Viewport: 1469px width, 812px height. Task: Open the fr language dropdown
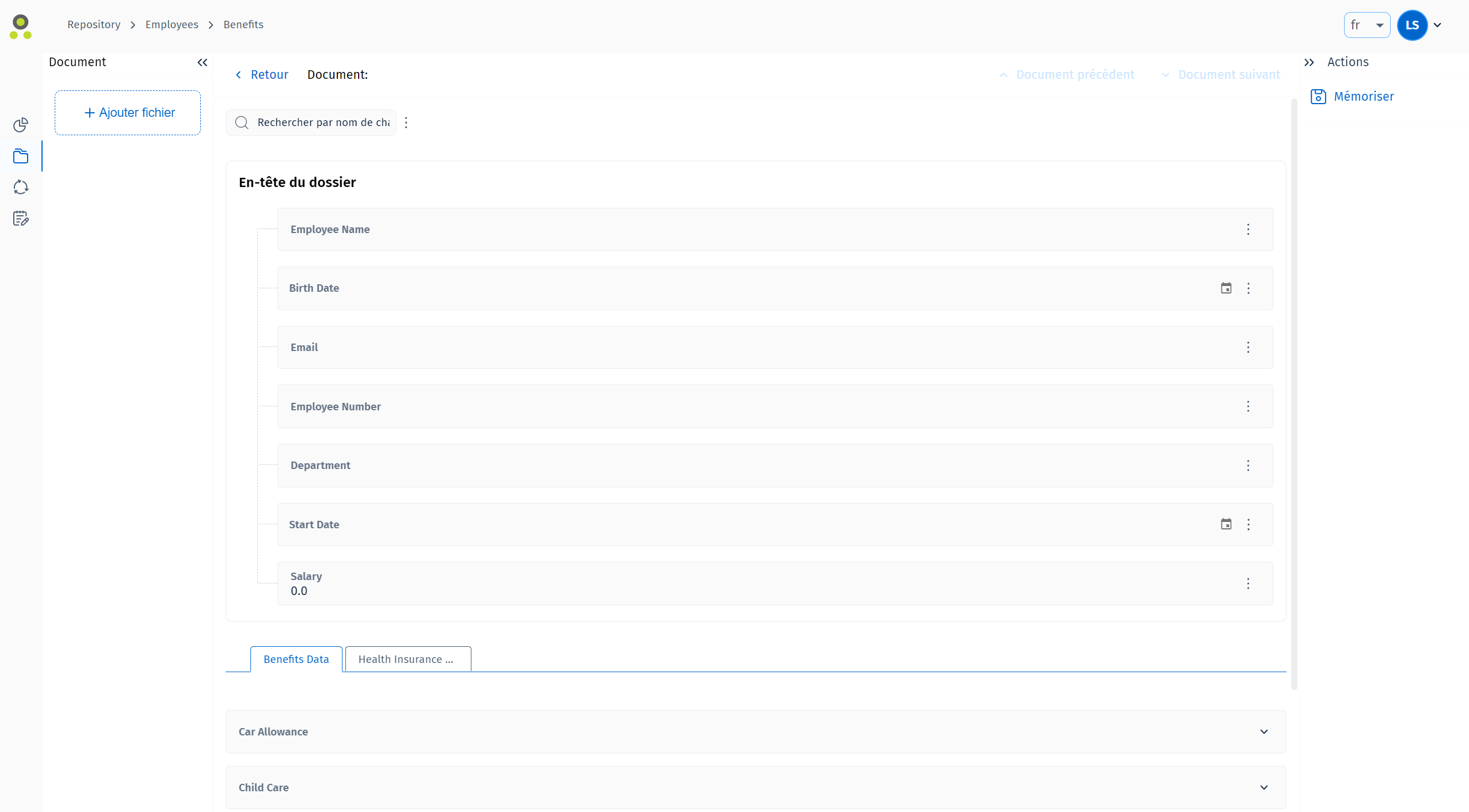1367,25
